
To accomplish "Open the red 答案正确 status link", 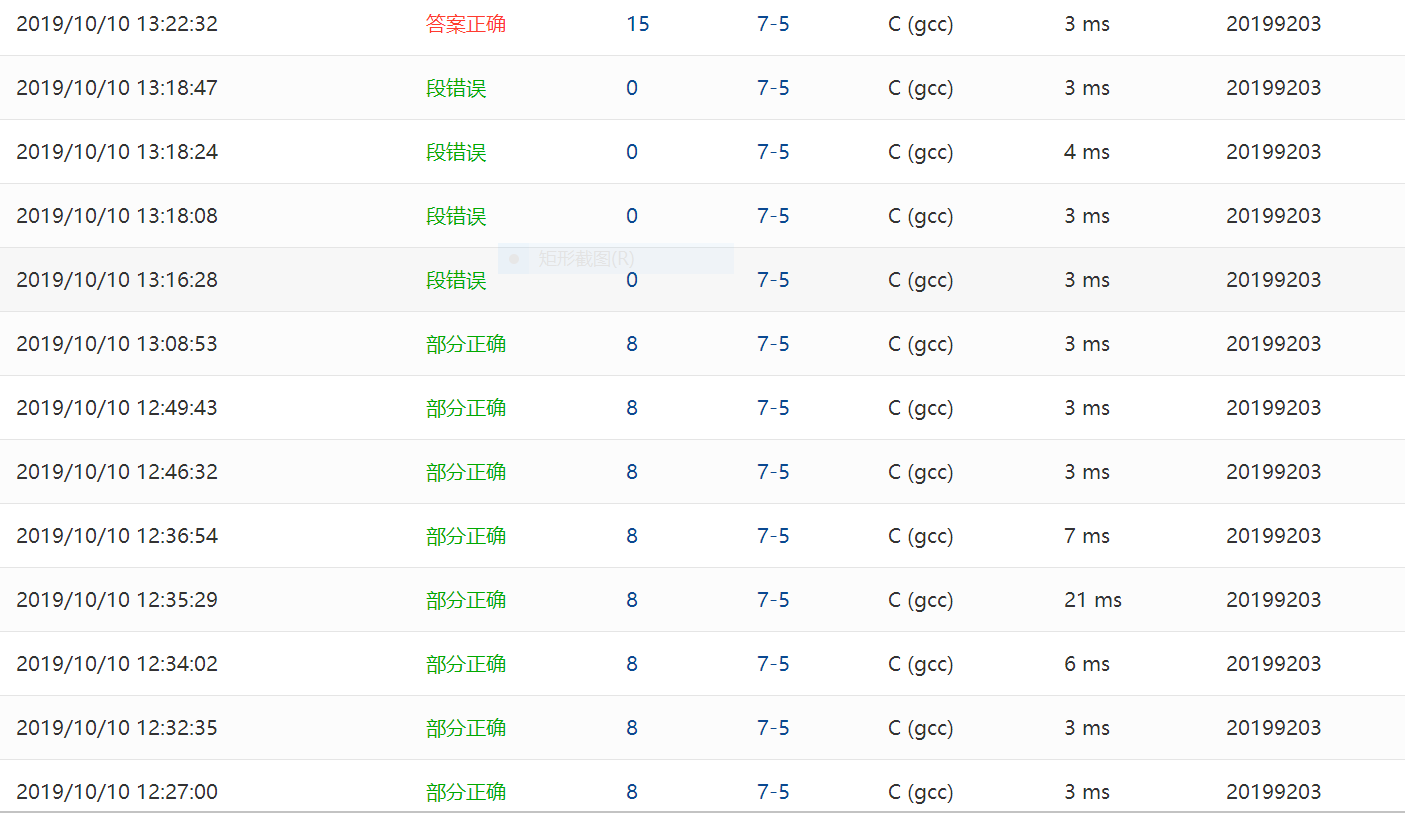I will point(466,24).
